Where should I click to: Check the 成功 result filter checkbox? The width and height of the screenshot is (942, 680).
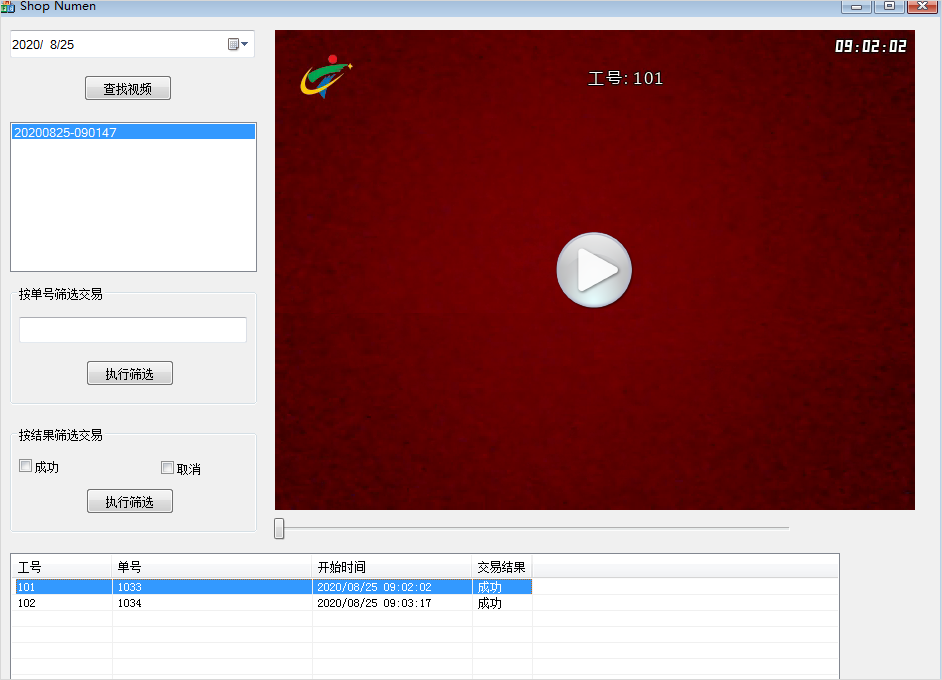pos(25,466)
